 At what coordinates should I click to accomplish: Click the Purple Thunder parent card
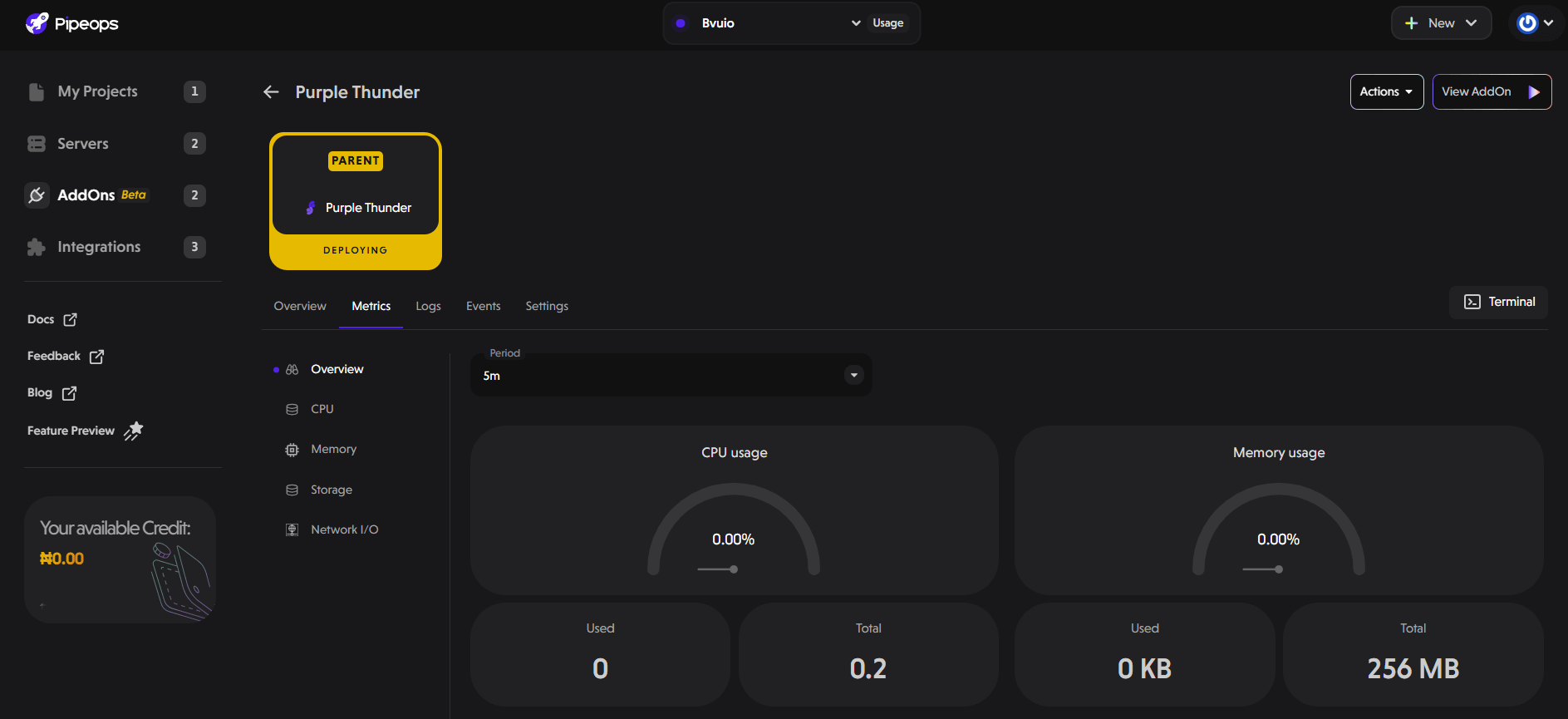click(x=356, y=201)
